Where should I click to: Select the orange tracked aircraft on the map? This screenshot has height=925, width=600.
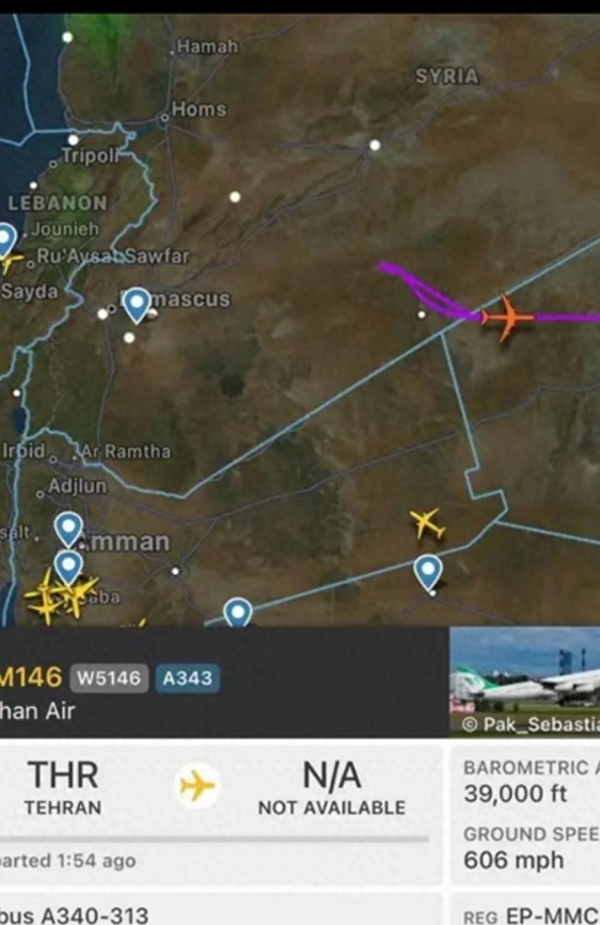click(x=507, y=317)
